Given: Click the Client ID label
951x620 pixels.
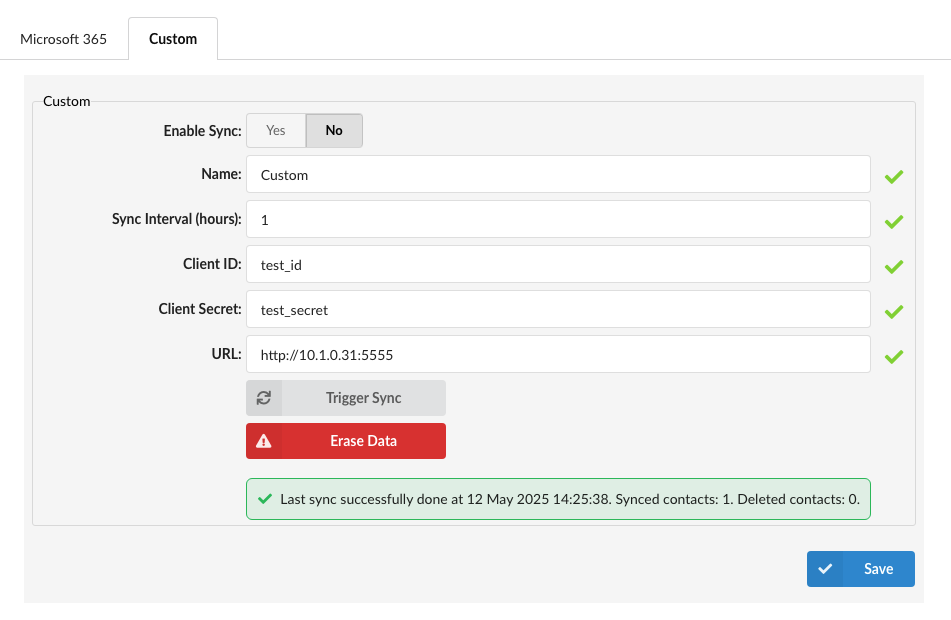Looking at the screenshot, I should (x=212, y=264).
